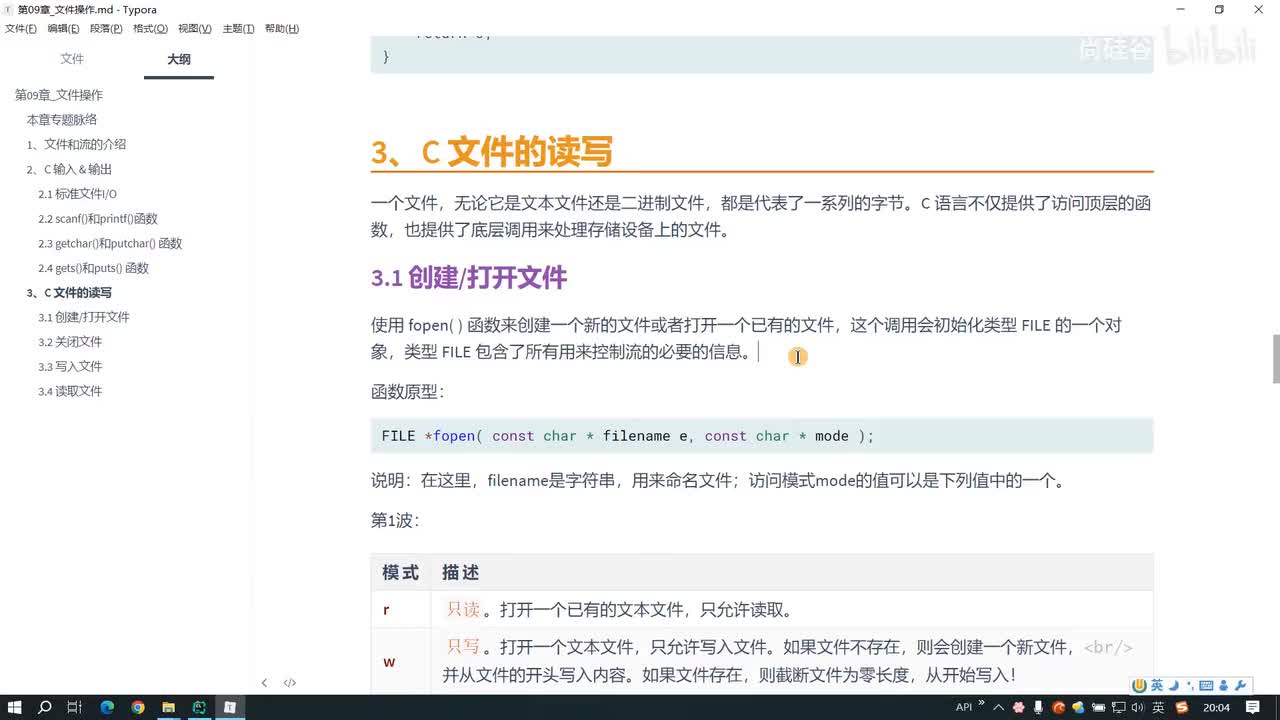Screen dimensions: 1280x720
Task: Click the orange swirl tray icon
Action: 1059,707
